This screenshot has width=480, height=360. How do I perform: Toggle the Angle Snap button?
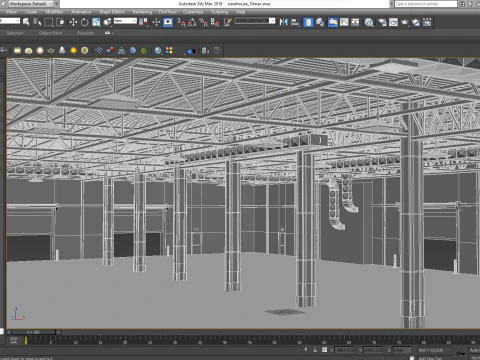tap(192, 22)
